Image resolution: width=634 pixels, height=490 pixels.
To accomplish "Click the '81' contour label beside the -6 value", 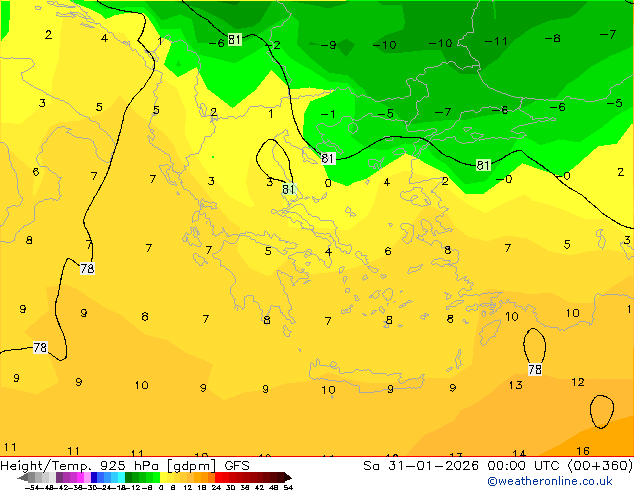I will [x=235, y=40].
